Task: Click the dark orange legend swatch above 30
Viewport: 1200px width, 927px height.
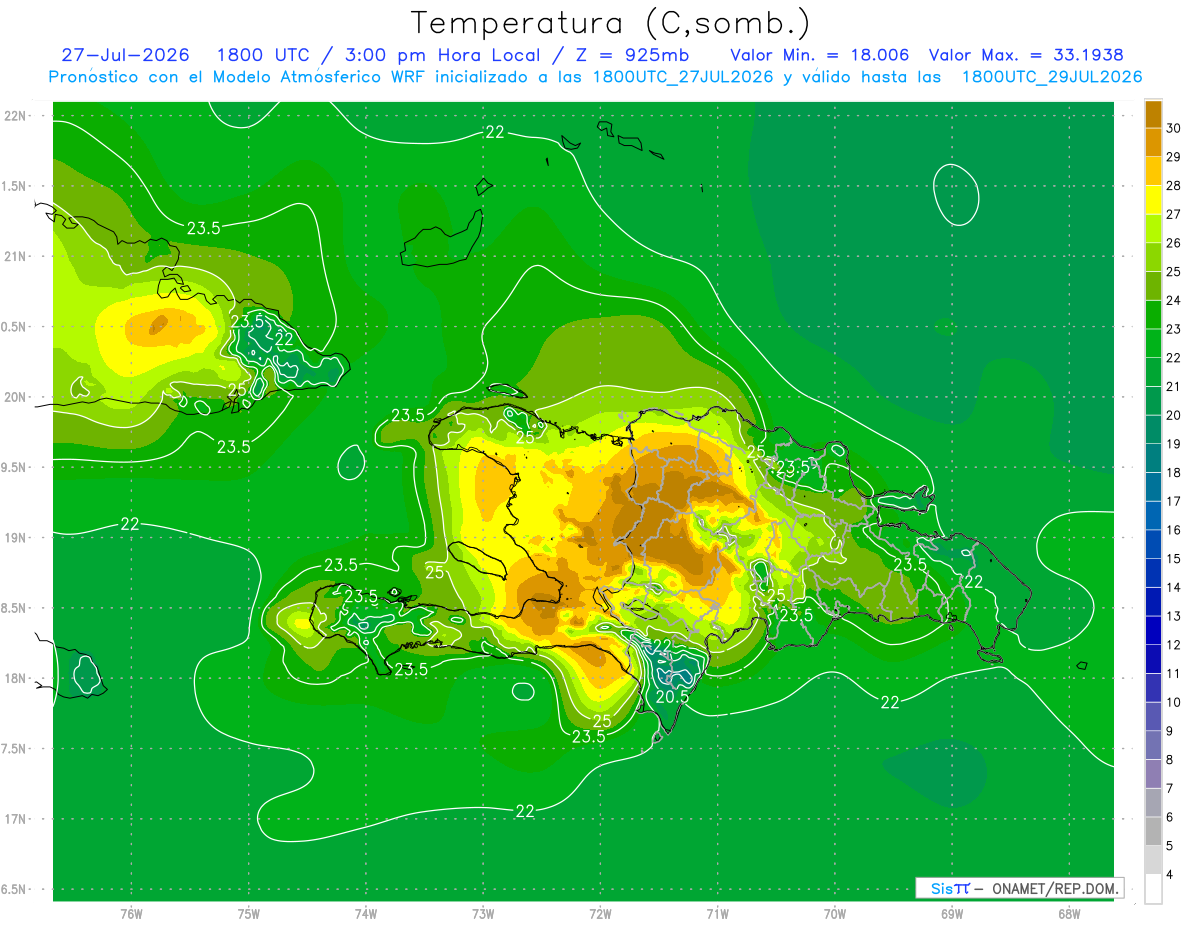Action: 1153,113
